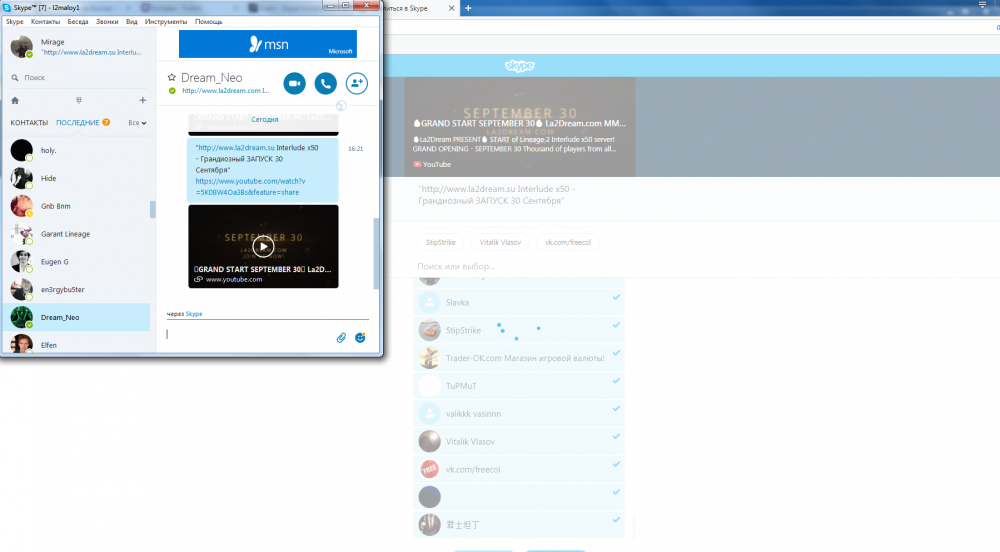Click the add participants icon
The image size is (1000, 552).
356,84
